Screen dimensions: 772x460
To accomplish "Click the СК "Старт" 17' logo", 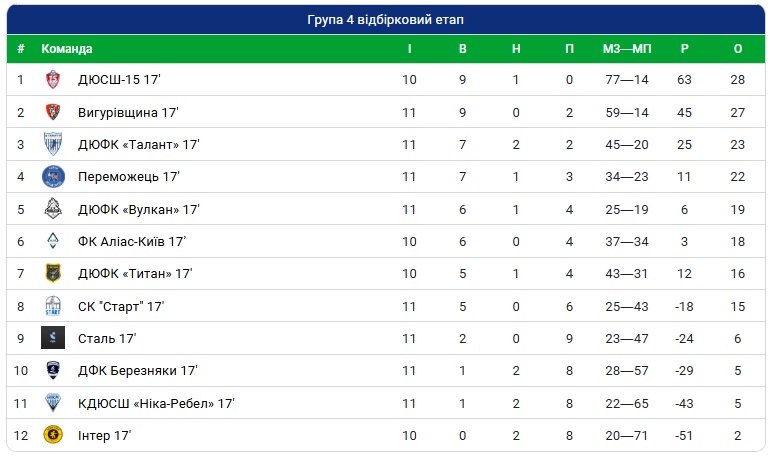I will pos(53,306).
